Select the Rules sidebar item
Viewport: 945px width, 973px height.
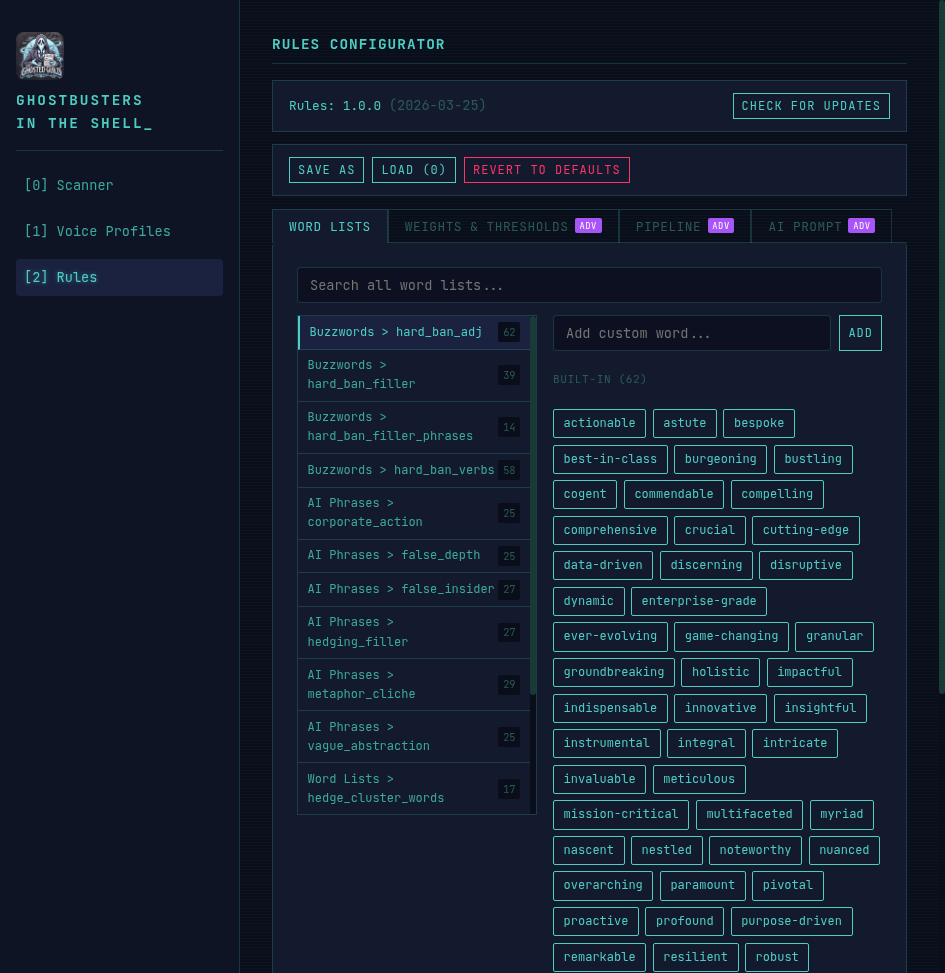(119, 277)
